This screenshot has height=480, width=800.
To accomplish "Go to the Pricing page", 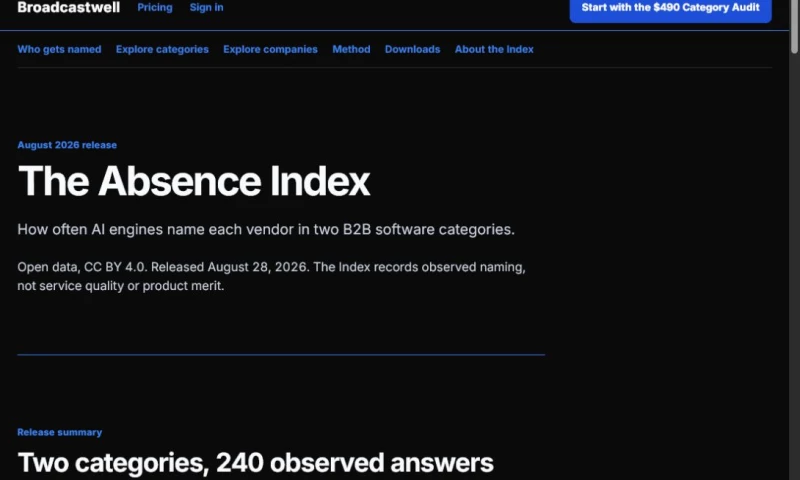I will (x=155, y=7).
